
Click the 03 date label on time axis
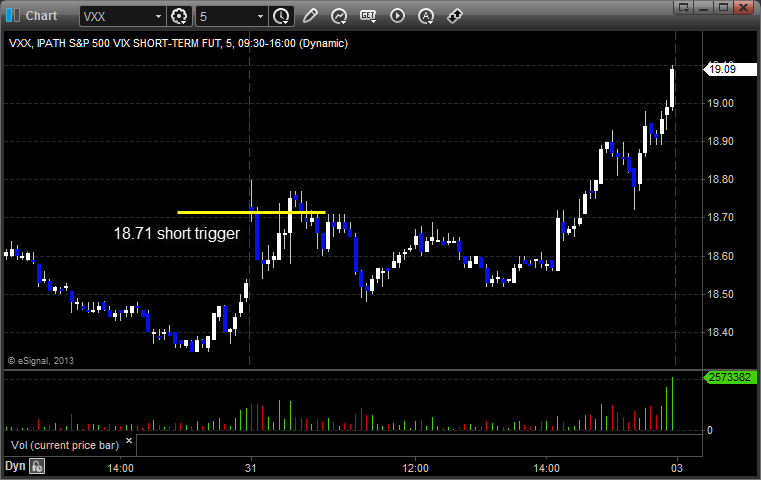[x=677, y=468]
